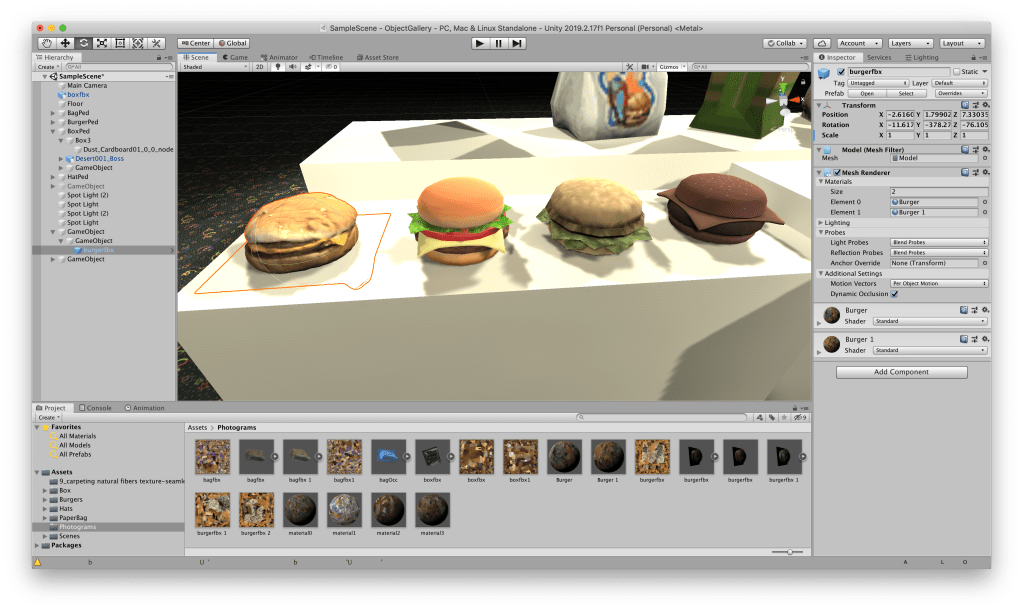The height and width of the screenshot is (611, 1023).
Task: Open the Console tab
Action: 98,408
